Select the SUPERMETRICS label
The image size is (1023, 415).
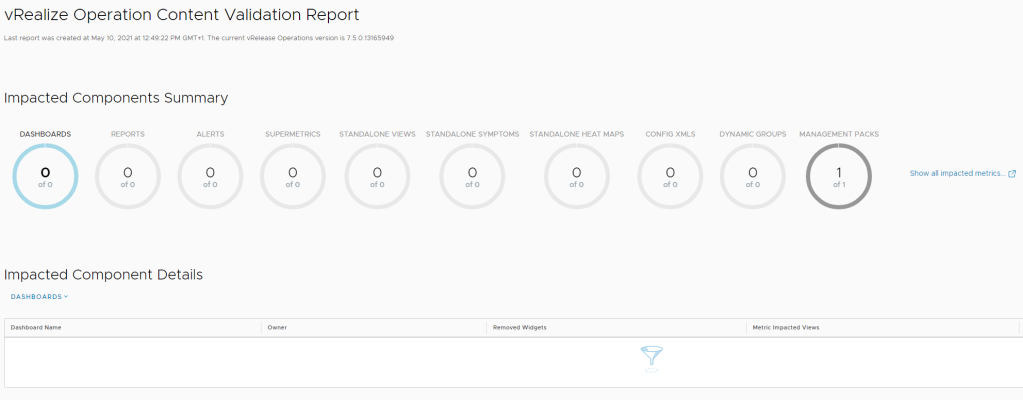pyautogui.click(x=292, y=134)
